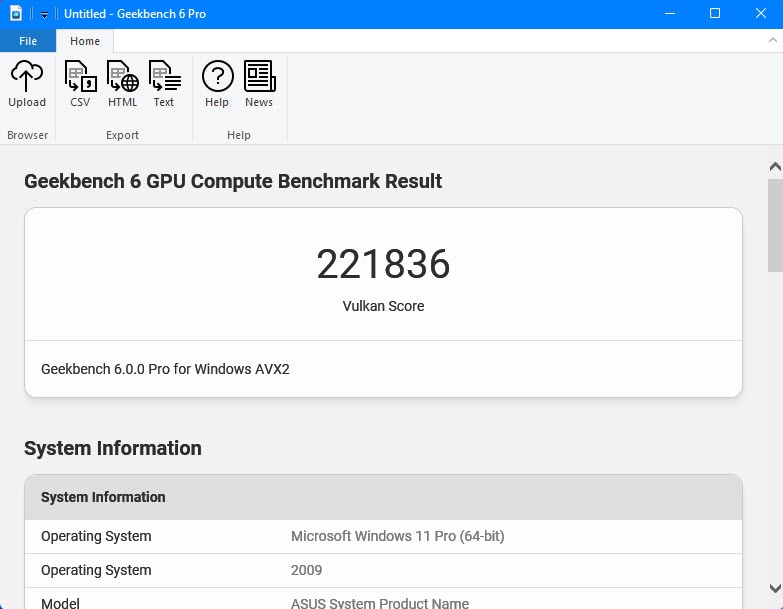The width and height of the screenshot is (783, 609).
Task: Maximize the Geekbench 6 Pro window
Action: (x=715, y=14)
